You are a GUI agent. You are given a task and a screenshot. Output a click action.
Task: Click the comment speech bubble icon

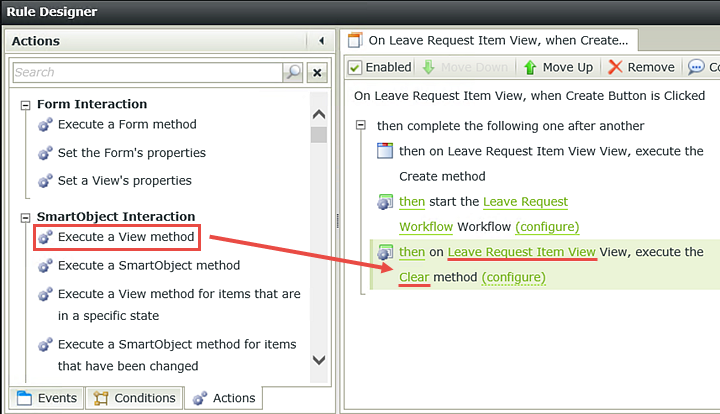[696, 67]
